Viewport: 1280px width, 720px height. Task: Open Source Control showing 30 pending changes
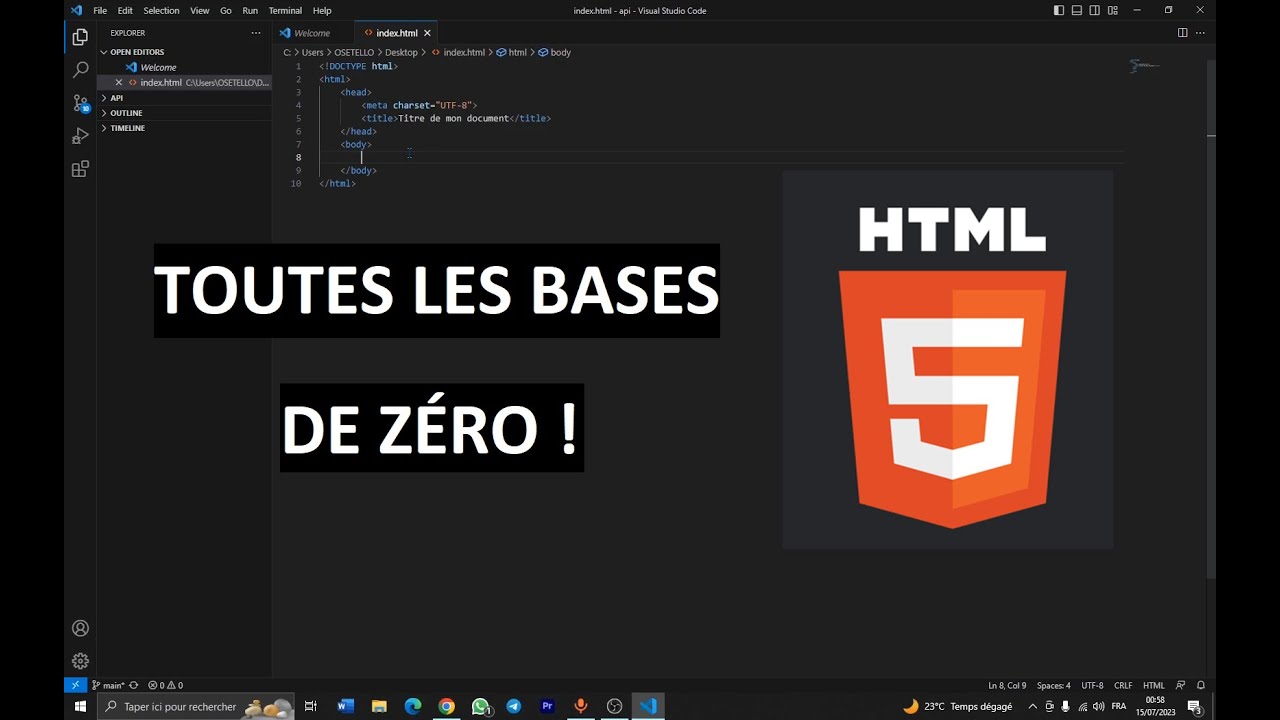(x=80, y=102)
